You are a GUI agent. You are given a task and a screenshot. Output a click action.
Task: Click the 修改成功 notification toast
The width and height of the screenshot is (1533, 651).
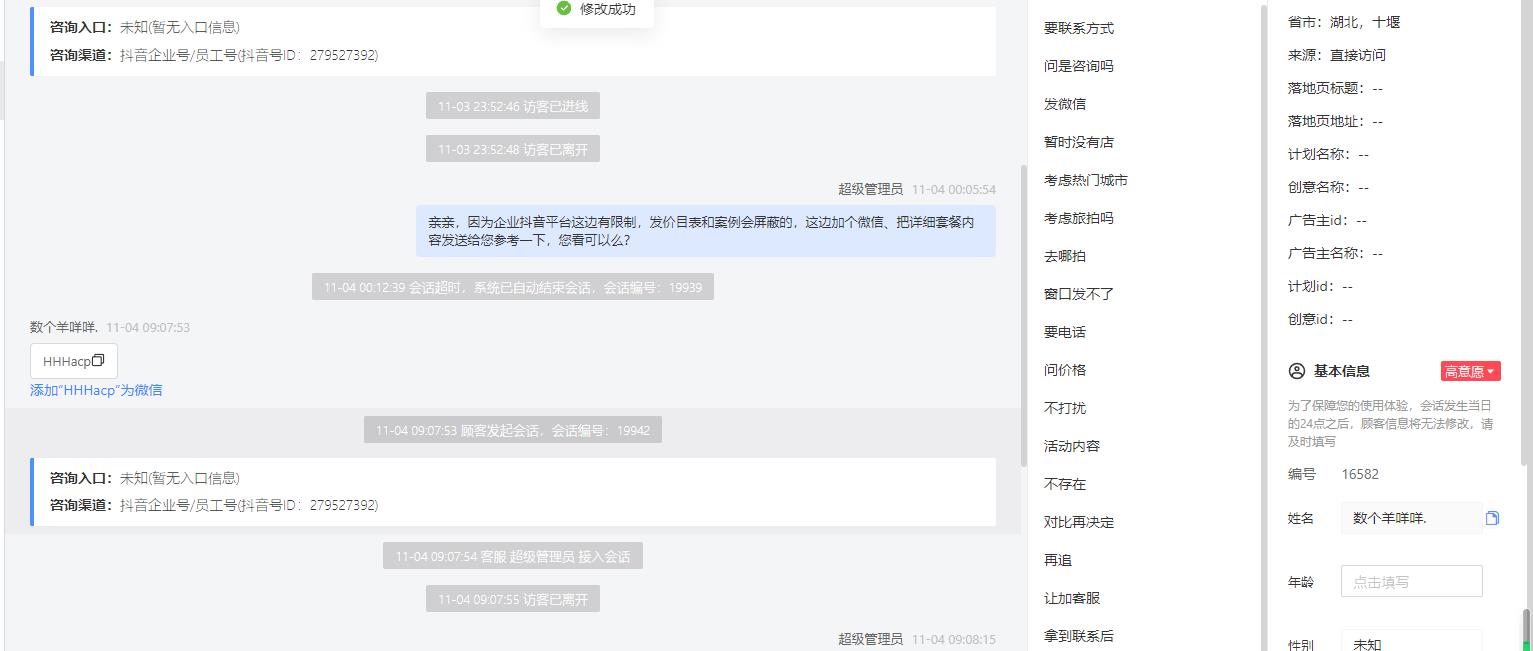tap(597, 10)
